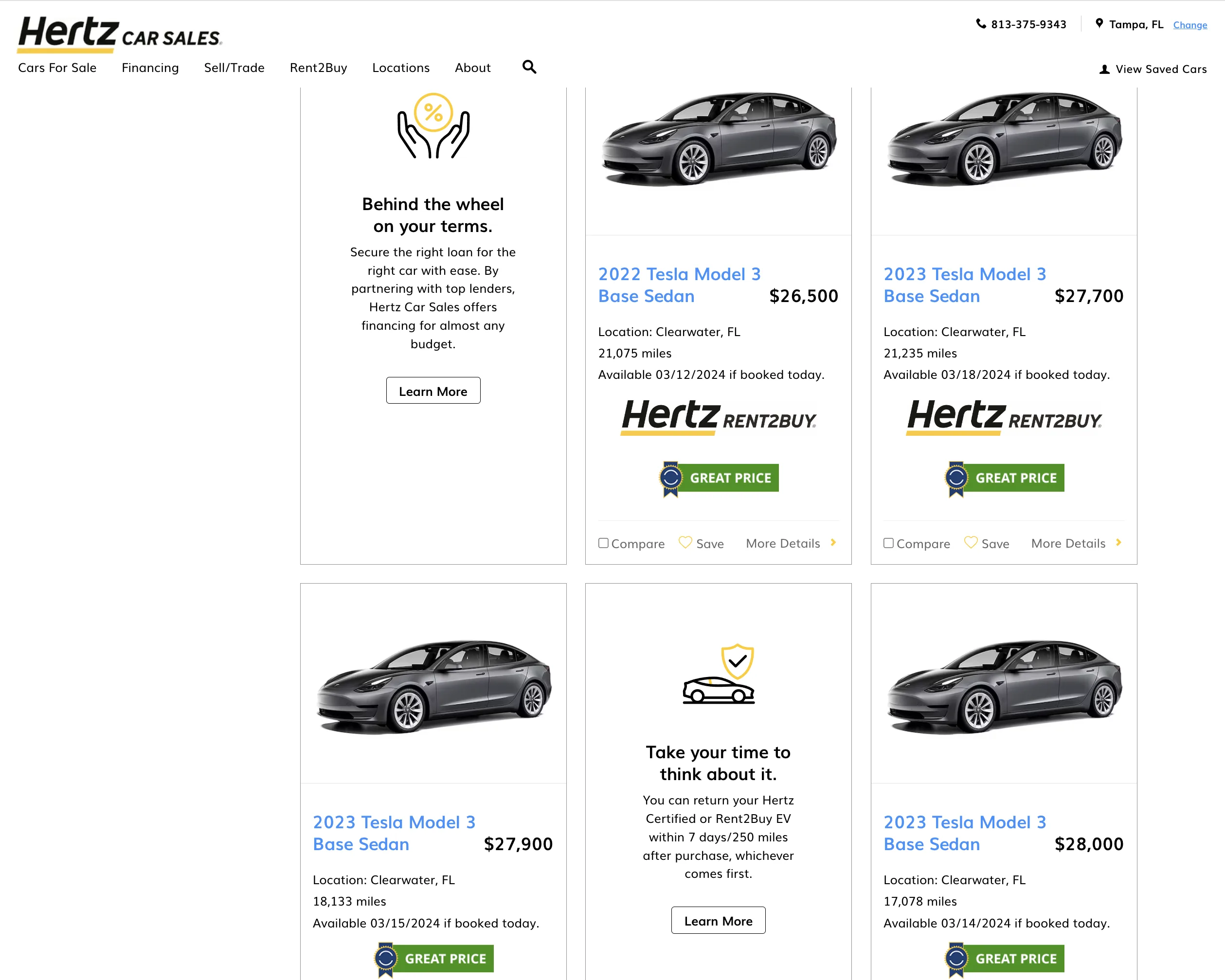Click the Change location link
Image resolution: width=1225 pixels, height=980 pixels.
click(x=1190, y=25)
